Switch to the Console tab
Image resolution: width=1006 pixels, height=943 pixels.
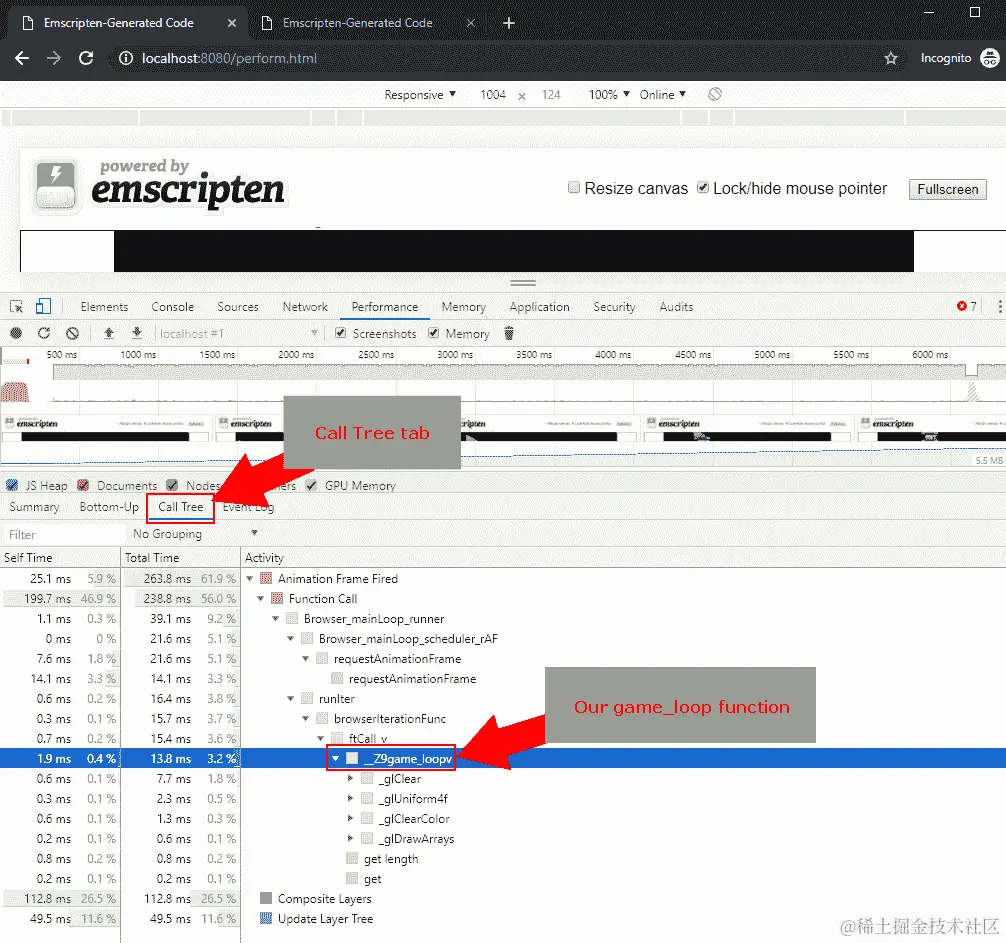coord(173,307)
